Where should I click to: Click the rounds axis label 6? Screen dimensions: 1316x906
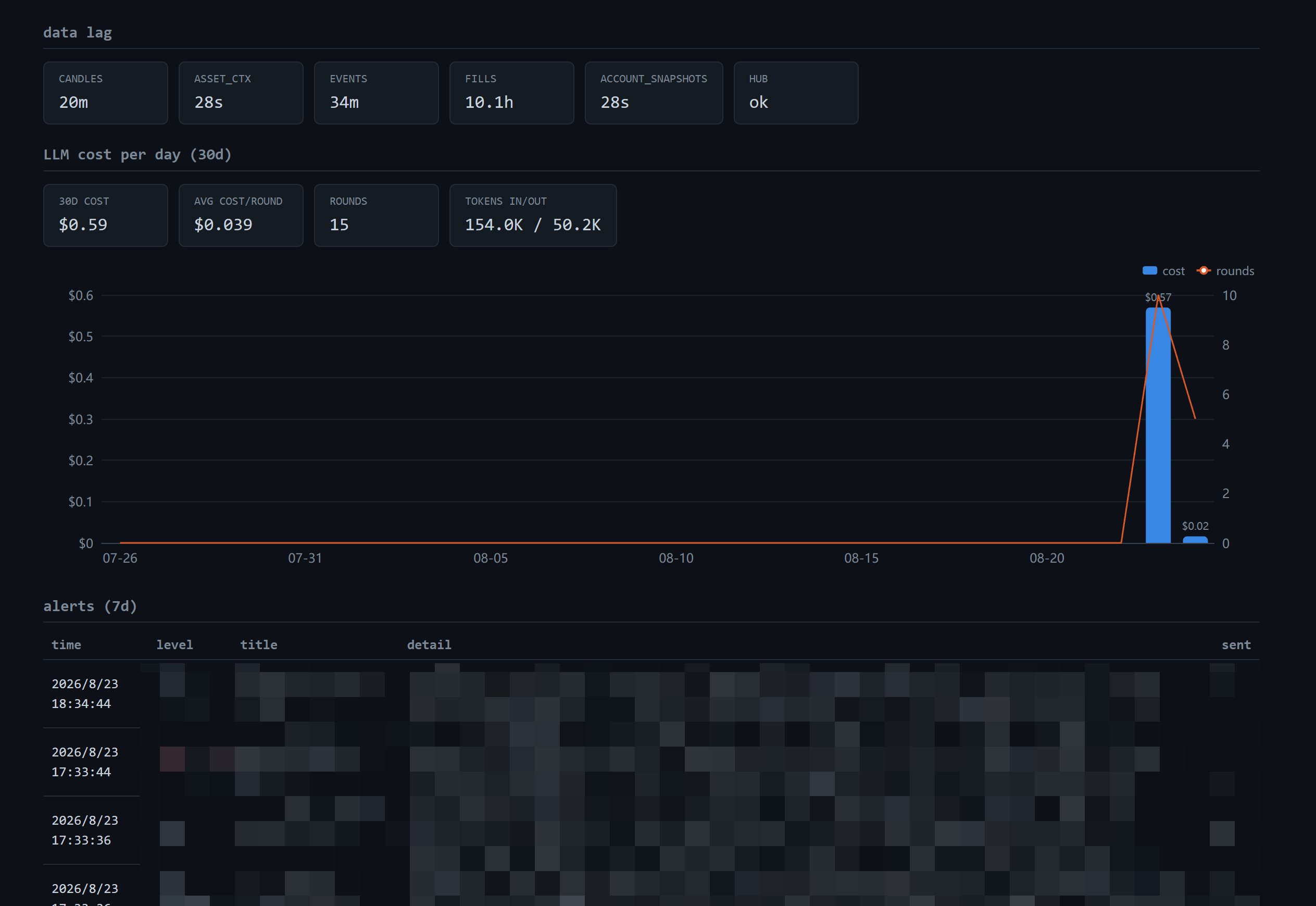click(x=1226, y=394)
